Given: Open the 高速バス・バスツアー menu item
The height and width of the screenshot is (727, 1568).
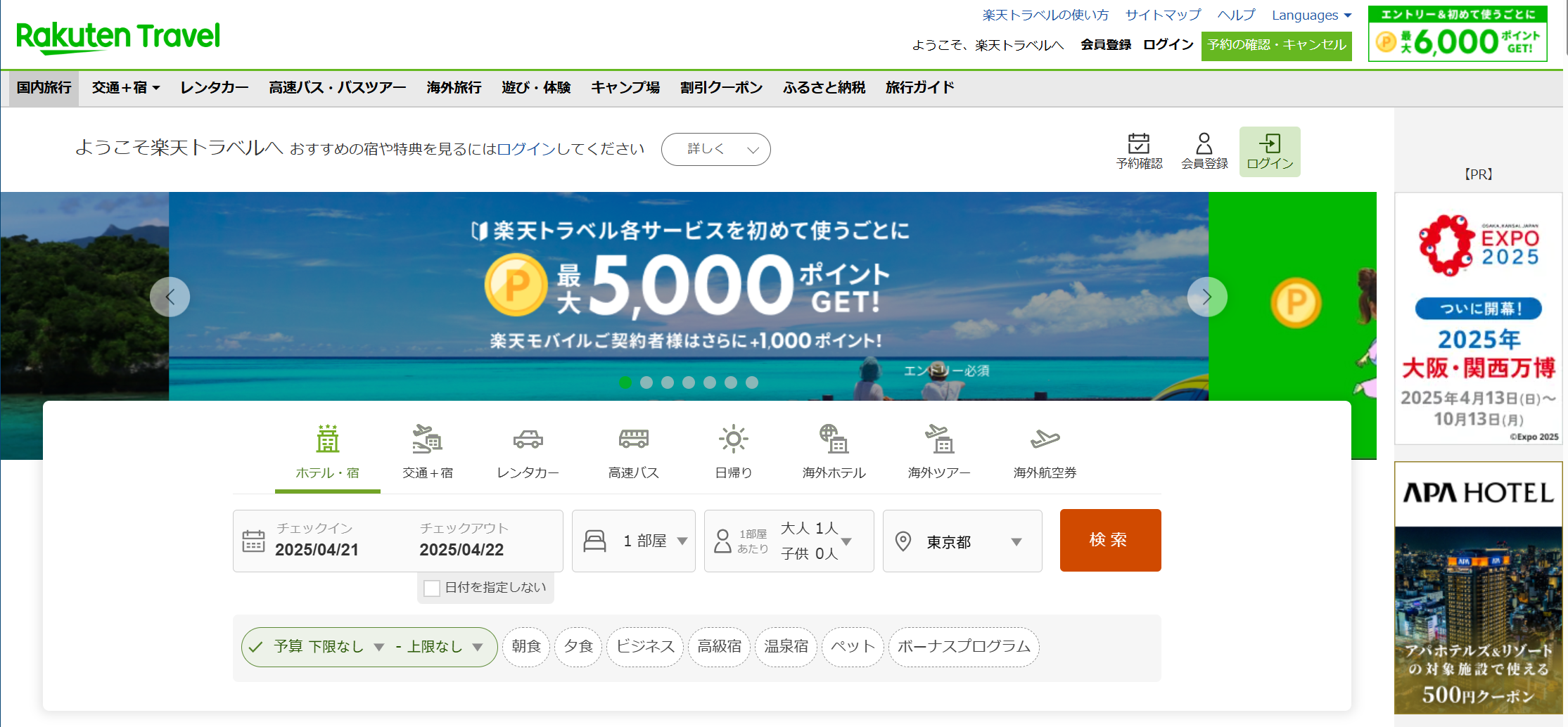Looking at the screenshot, I should pos(338,88).
